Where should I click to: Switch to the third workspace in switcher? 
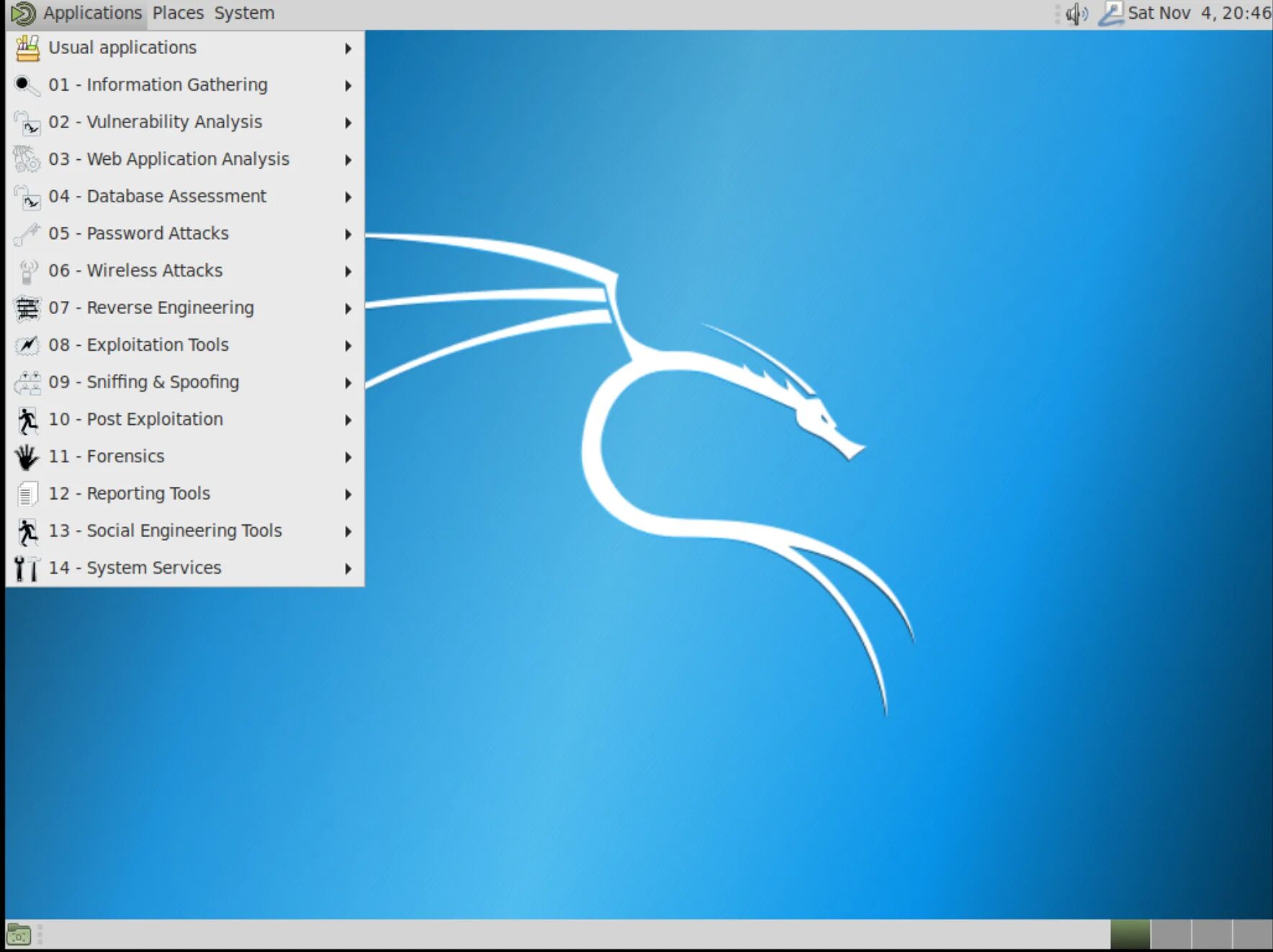coord(1212,935)
